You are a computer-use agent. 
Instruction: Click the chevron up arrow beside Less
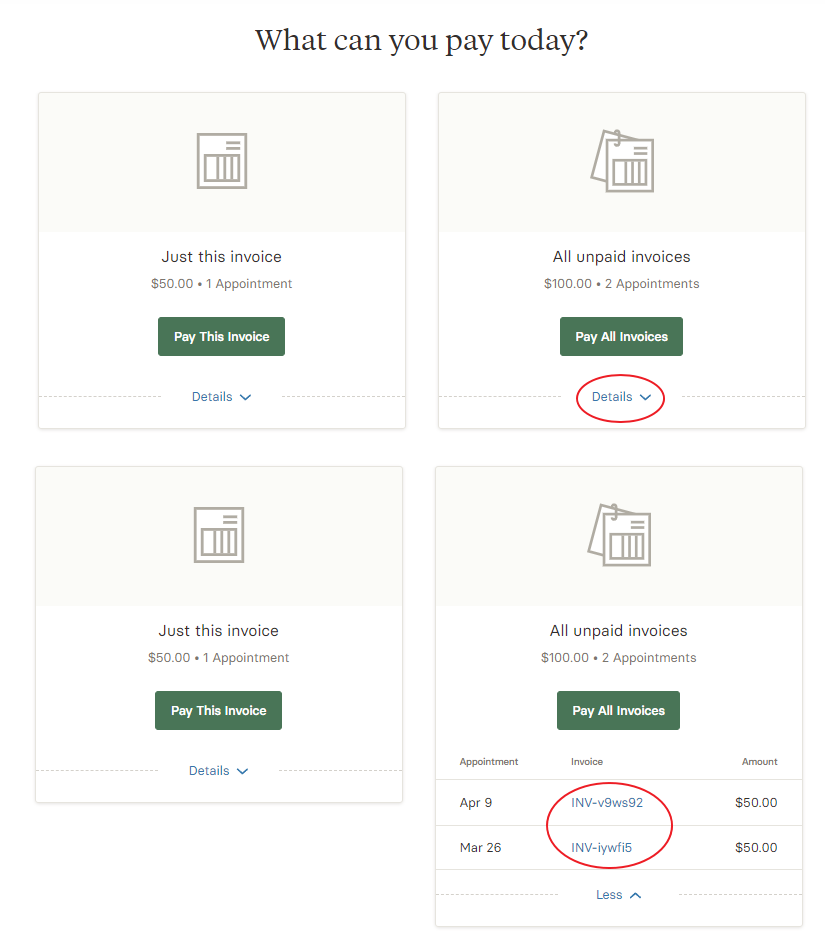(x=636, y=895)
